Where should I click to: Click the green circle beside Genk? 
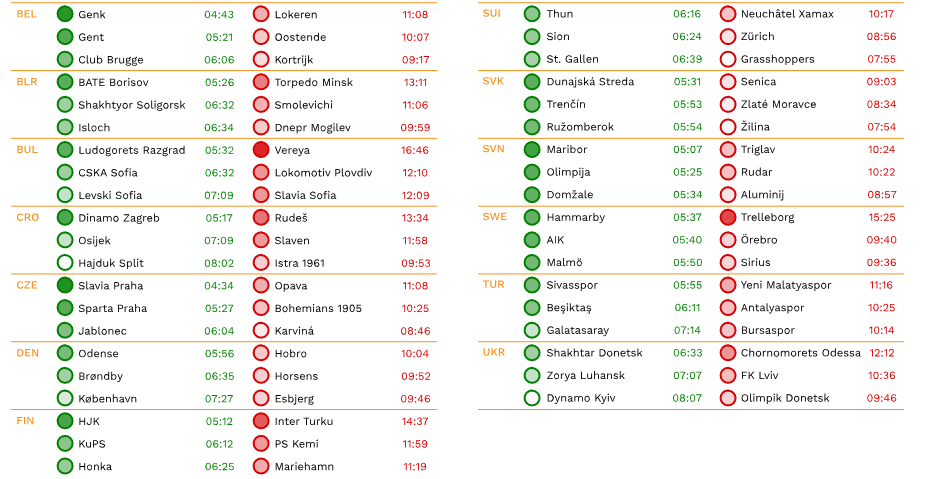(x=65, y=14)
